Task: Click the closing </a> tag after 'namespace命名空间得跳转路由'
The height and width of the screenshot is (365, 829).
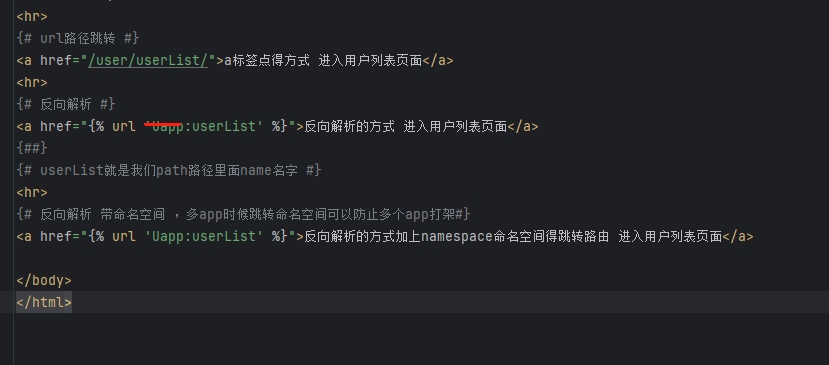Action: click(x=738, y=236)
